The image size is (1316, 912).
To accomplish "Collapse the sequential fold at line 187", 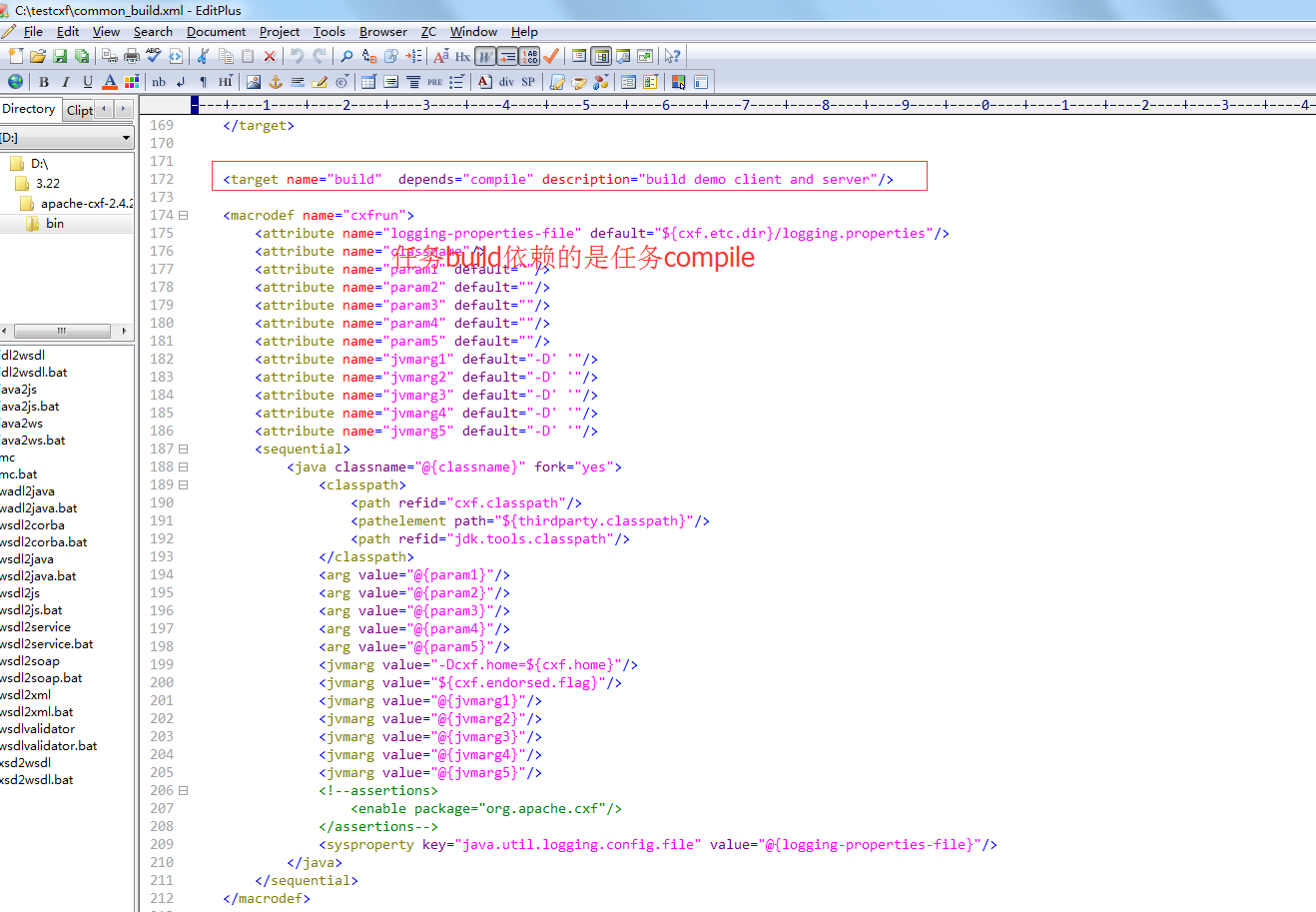I will 184,449.
